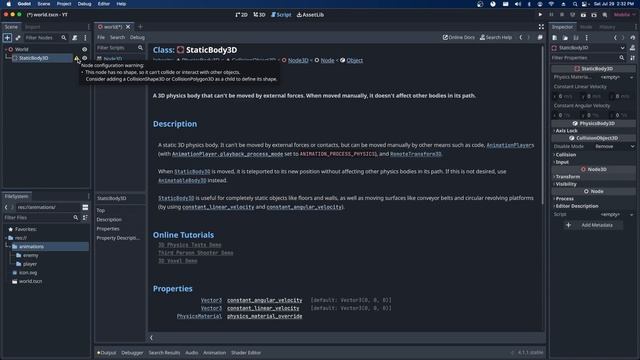Open the Third Person Shooter Demo link
Viewport: 640px width, 360px height.
coord(196,253)
